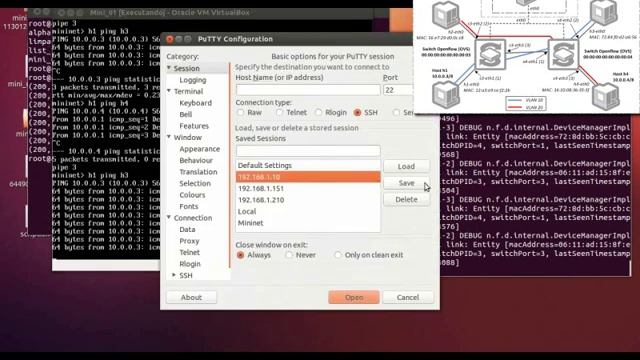Click the upper-left host computer icon in diagram
This screenshot has height=360, width=640.
[446, 15]
